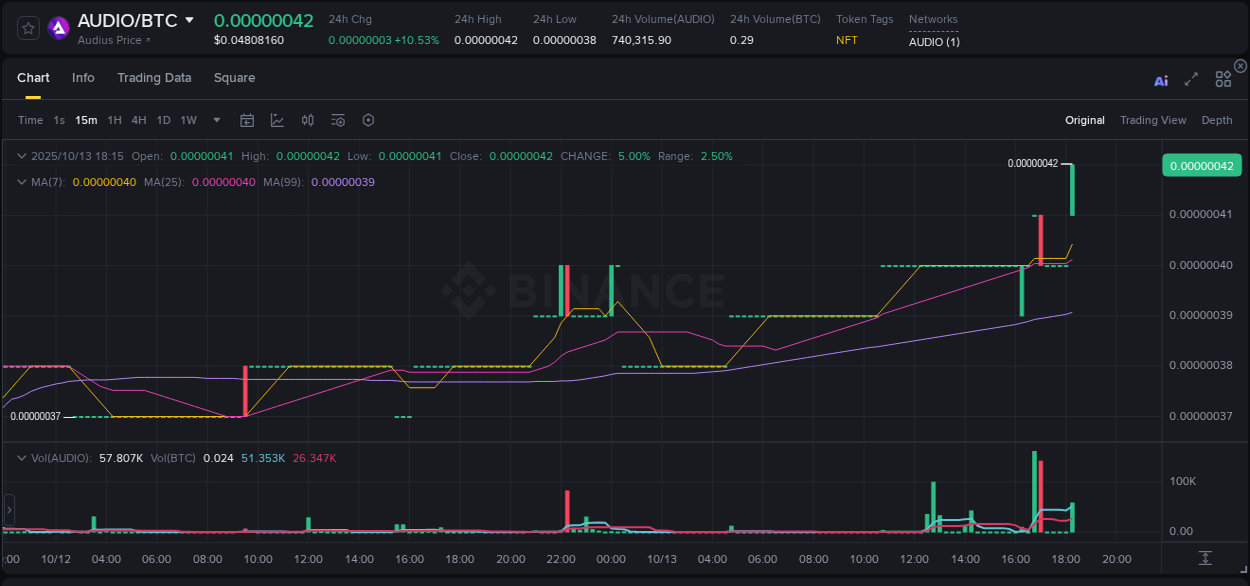The image size is (1250, 586).
Task: Favorite the AUDIO/BTC pair star toggle
Action: coord(27,27)
